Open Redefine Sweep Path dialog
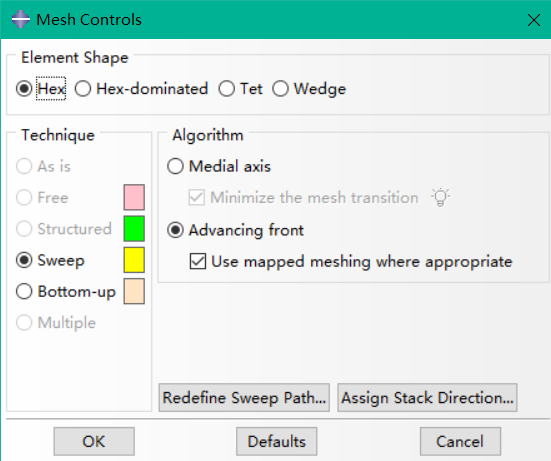 tap(244, 398)
